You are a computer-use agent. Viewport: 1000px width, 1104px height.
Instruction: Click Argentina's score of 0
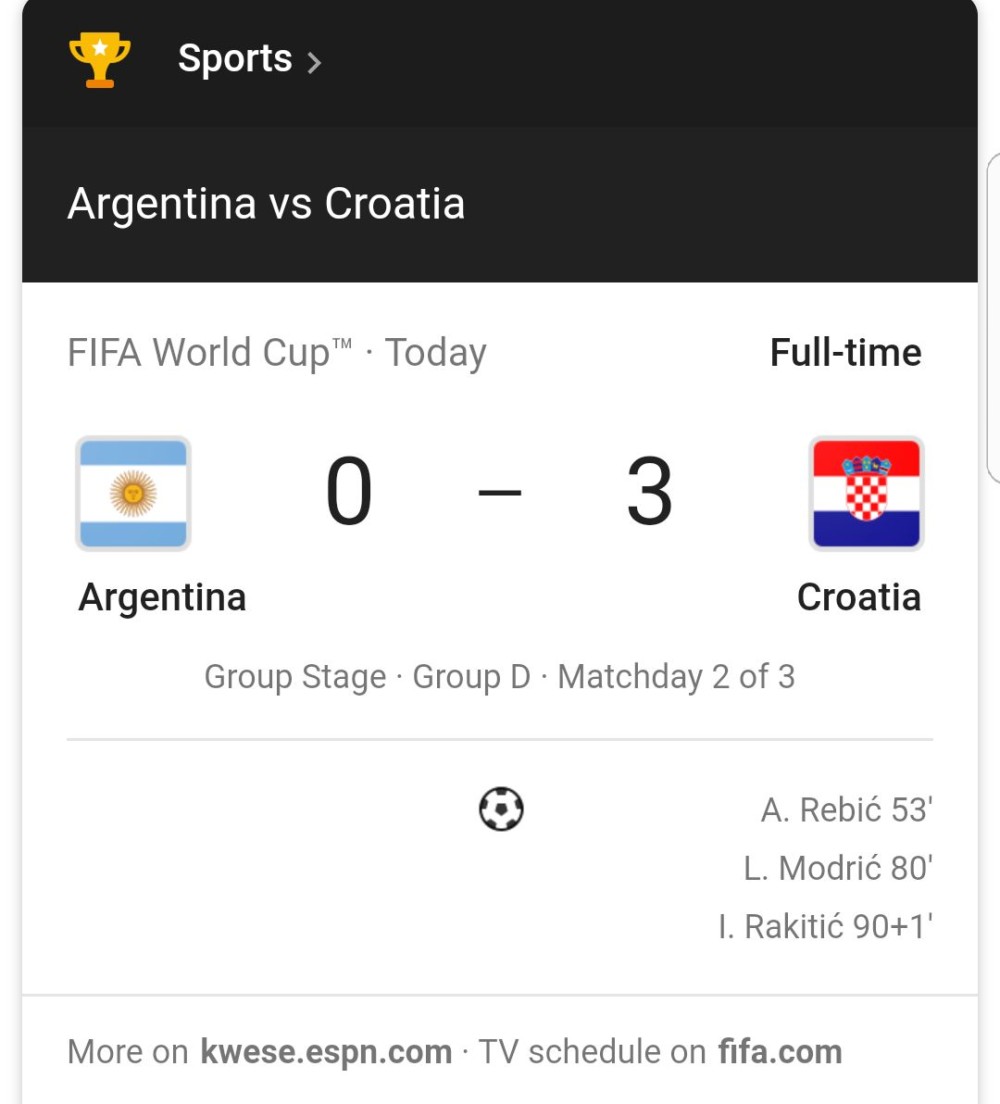349,491
